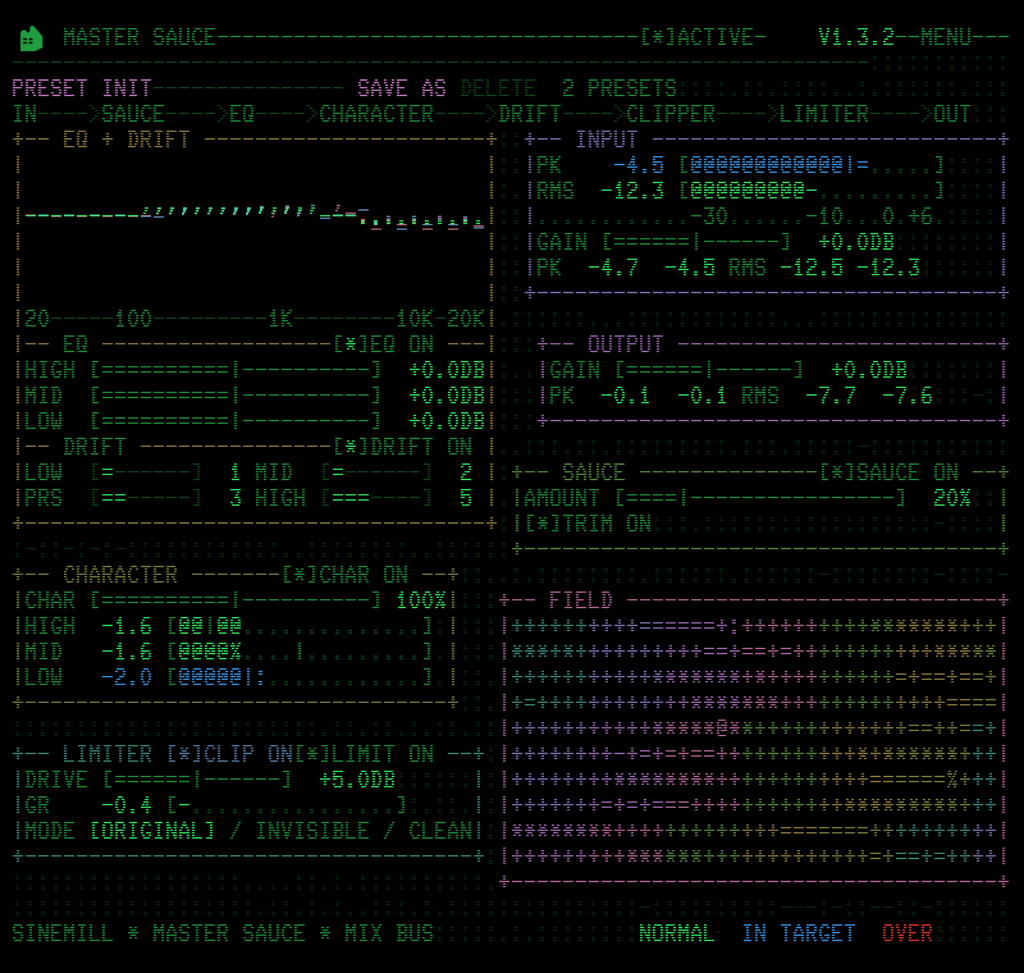Click the input PK level meter
1024x973 pixels.
point(812,165)
